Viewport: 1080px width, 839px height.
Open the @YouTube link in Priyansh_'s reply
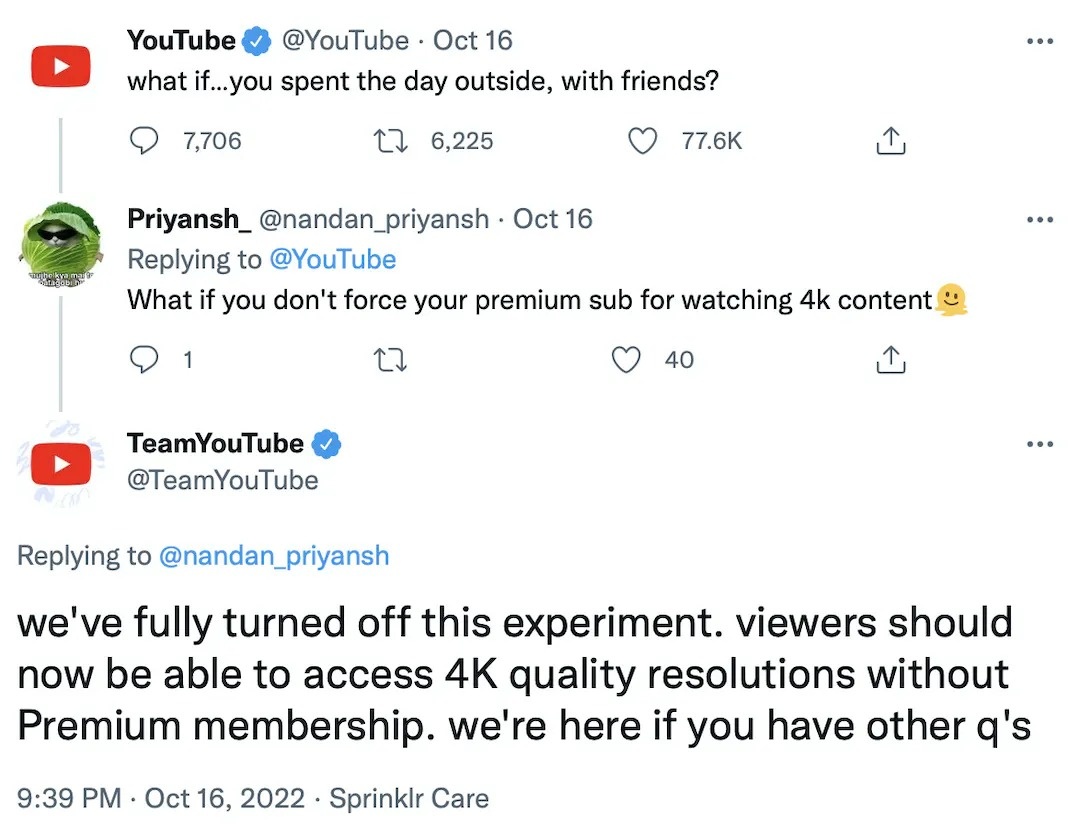click(333, 260)
